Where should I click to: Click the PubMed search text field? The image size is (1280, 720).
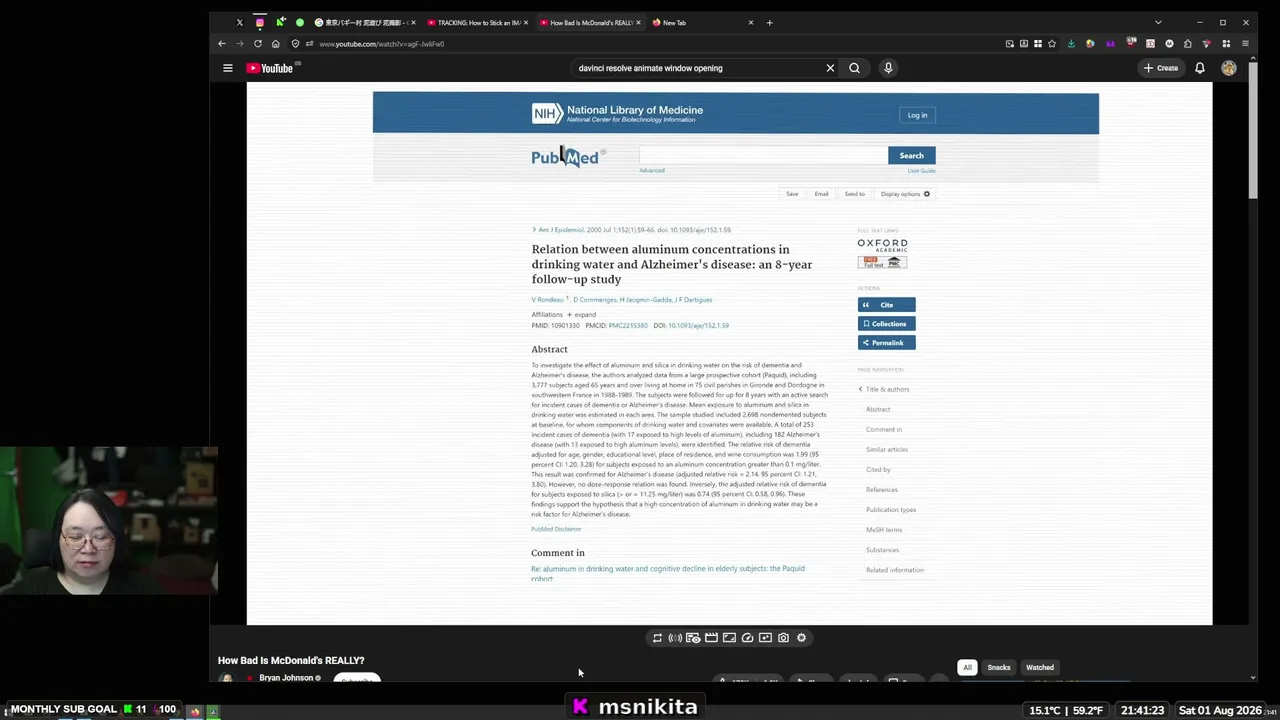coord(763,155)
